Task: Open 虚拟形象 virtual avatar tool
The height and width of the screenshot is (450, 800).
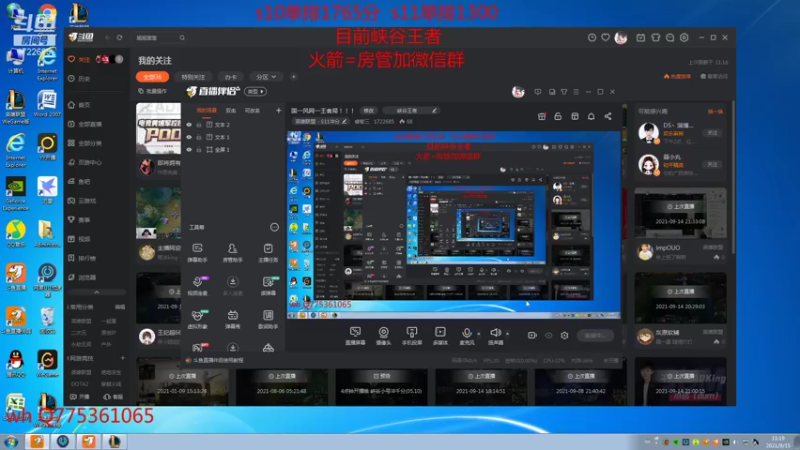Action: [x=197, y=319]
